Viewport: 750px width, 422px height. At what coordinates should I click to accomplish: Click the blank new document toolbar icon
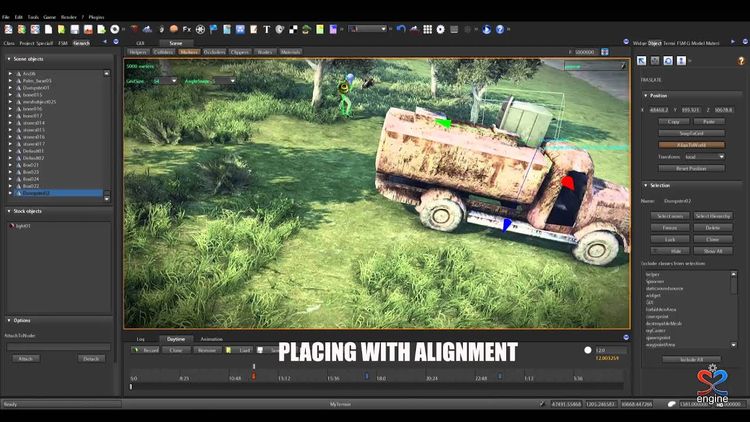pyautogui.click(x=48, y=29)
